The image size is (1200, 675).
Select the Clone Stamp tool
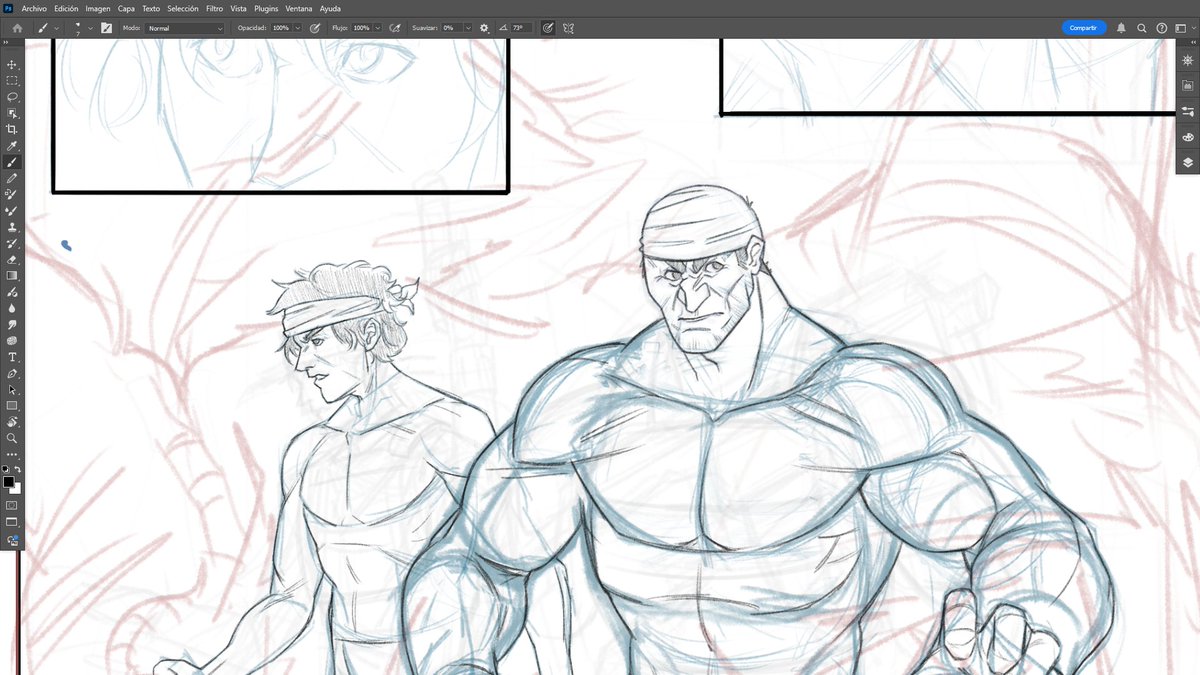tap(12, 227)
